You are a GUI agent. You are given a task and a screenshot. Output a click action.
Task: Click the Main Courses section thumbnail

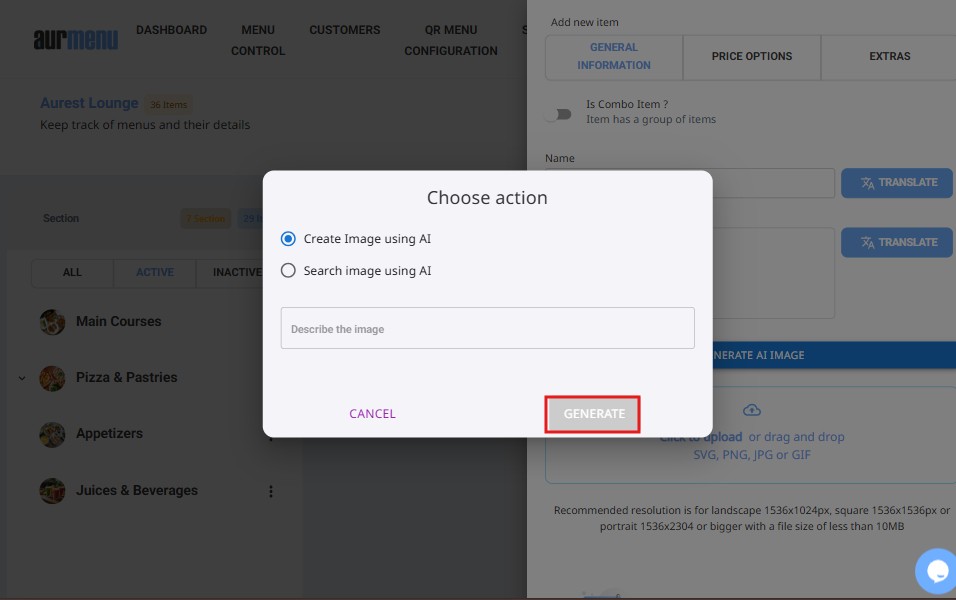pyautogui.click(x=52, y=322)
